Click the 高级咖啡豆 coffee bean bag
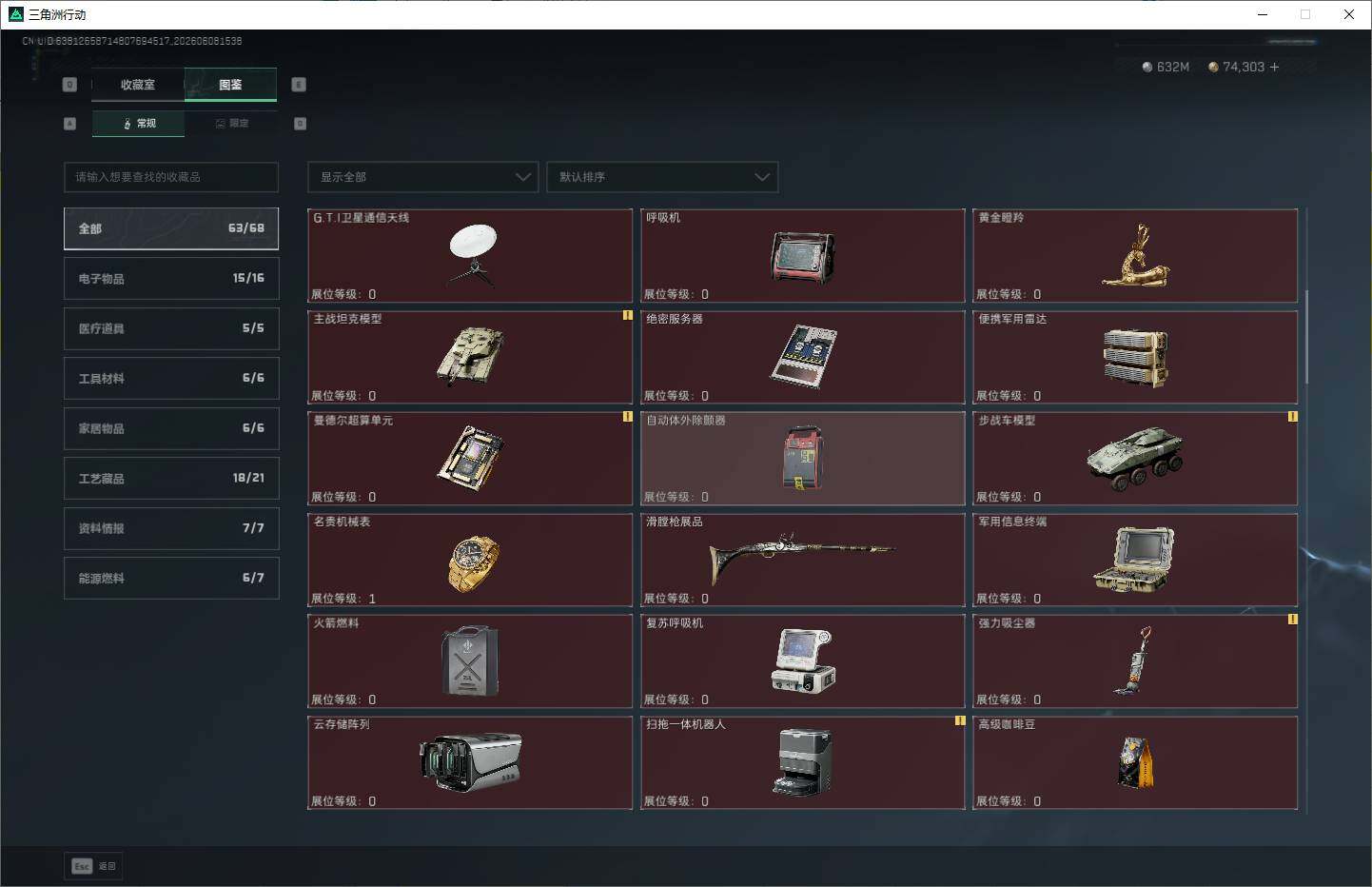 pyautogui.click(x=1135, y=763)
